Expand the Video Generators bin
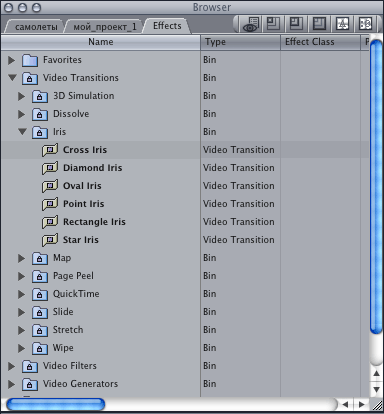Viewport: 384px width, 414px height. pyautogui.click(x=12, y=384)
